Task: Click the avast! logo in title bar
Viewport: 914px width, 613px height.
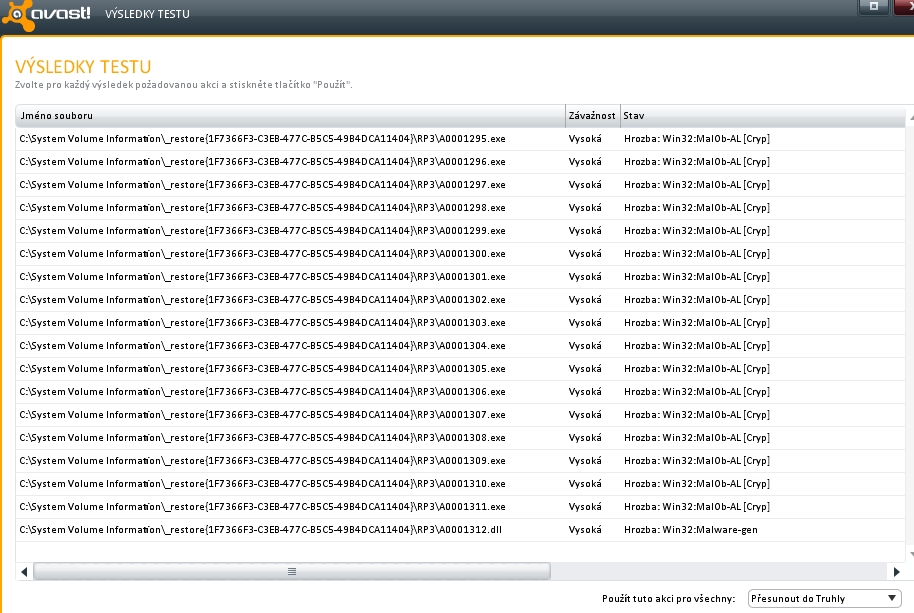Action: pos(48,15)
